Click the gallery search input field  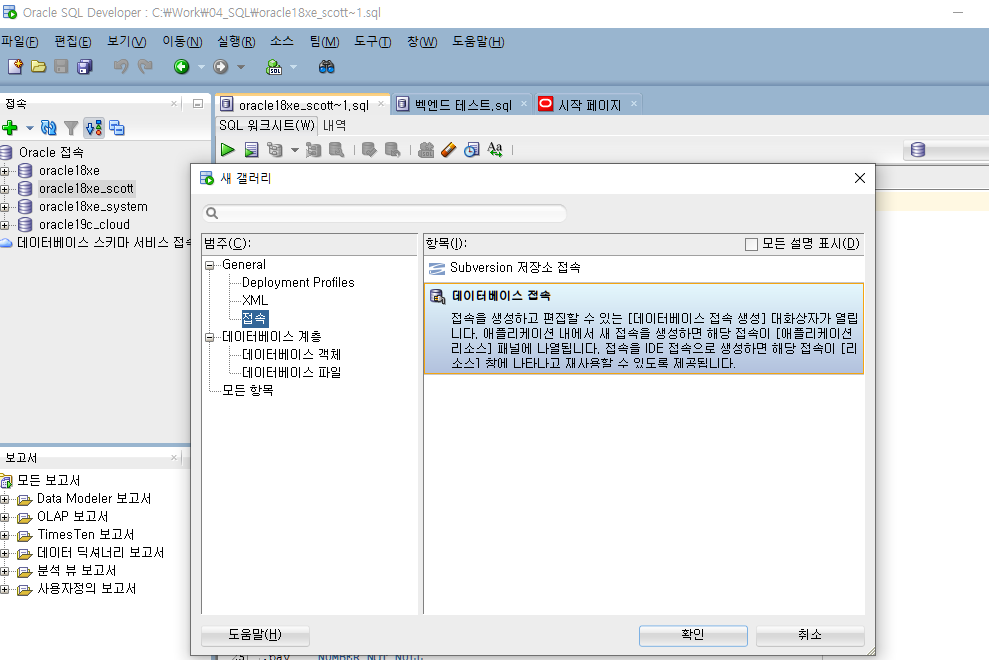coord(385,213)
